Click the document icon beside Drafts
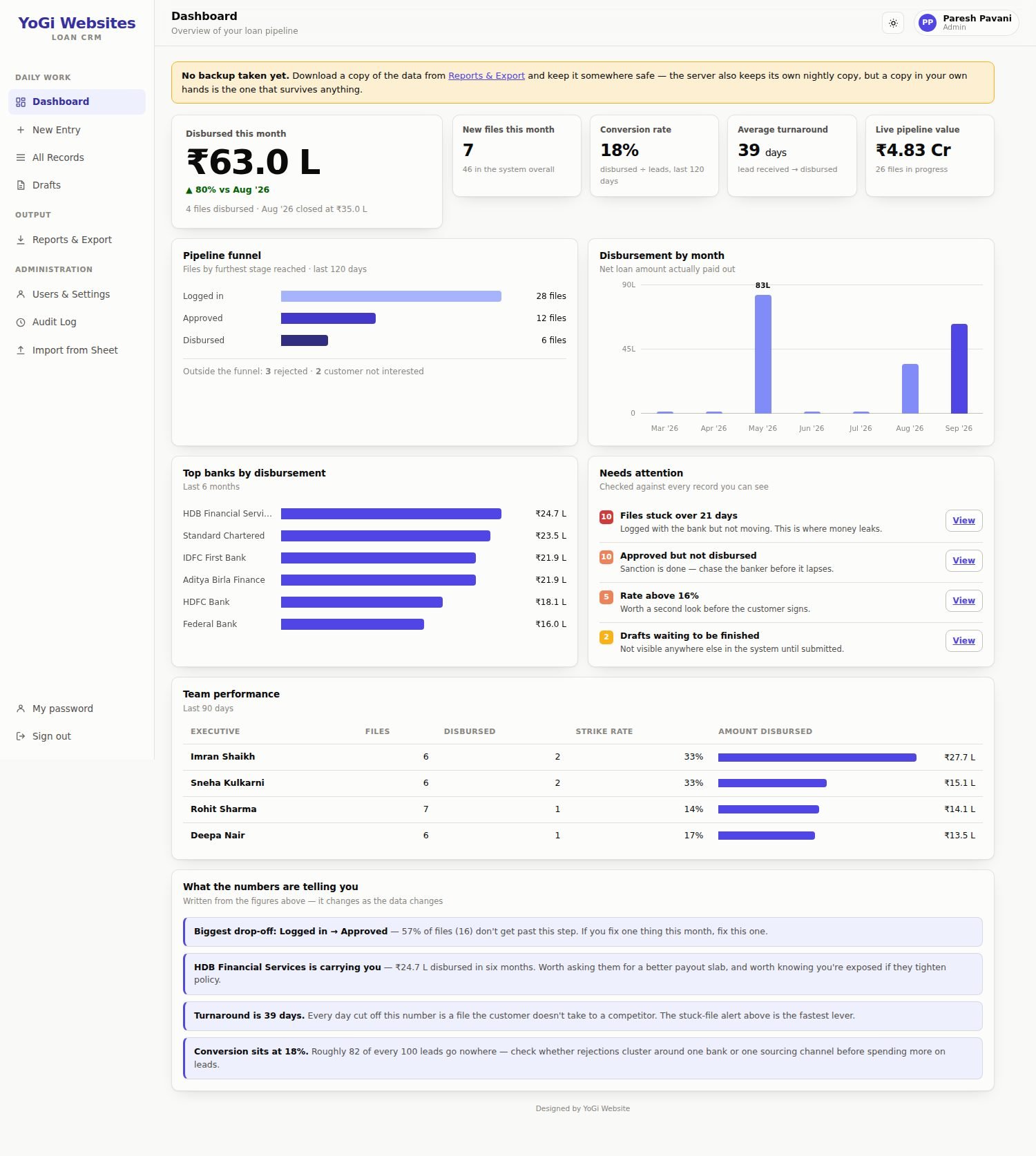Screen dimensions: 1036x1156 pyautogui.click(x=21, y=185)
